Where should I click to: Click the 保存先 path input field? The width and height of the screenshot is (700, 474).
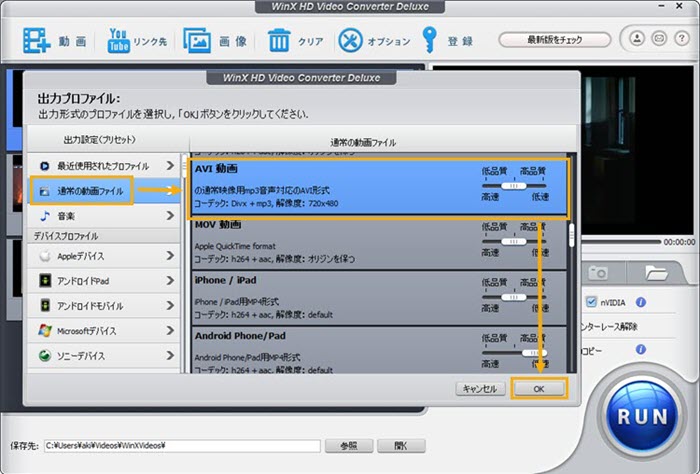pyautogui.click(x=182, y=445)
